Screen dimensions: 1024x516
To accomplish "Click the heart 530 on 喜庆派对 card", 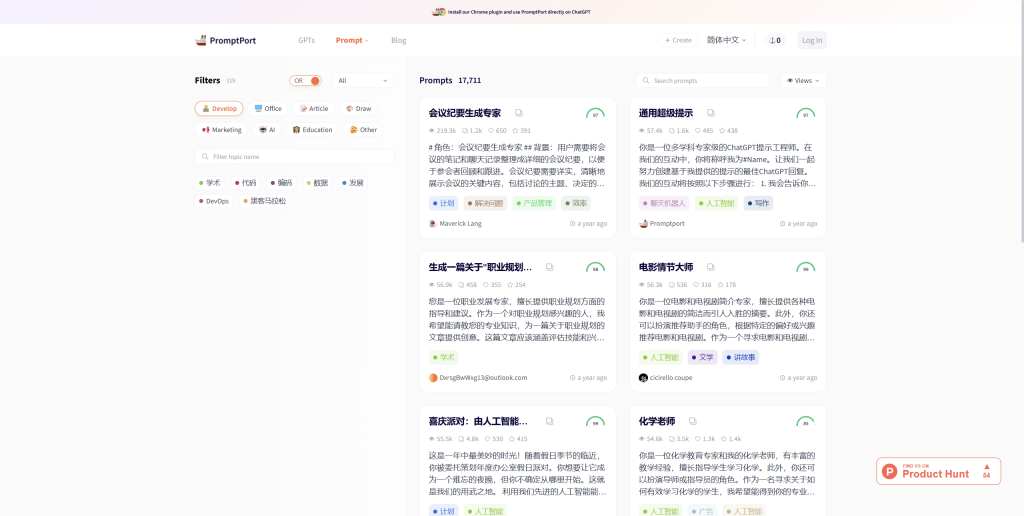I will (x=493, y=439).
